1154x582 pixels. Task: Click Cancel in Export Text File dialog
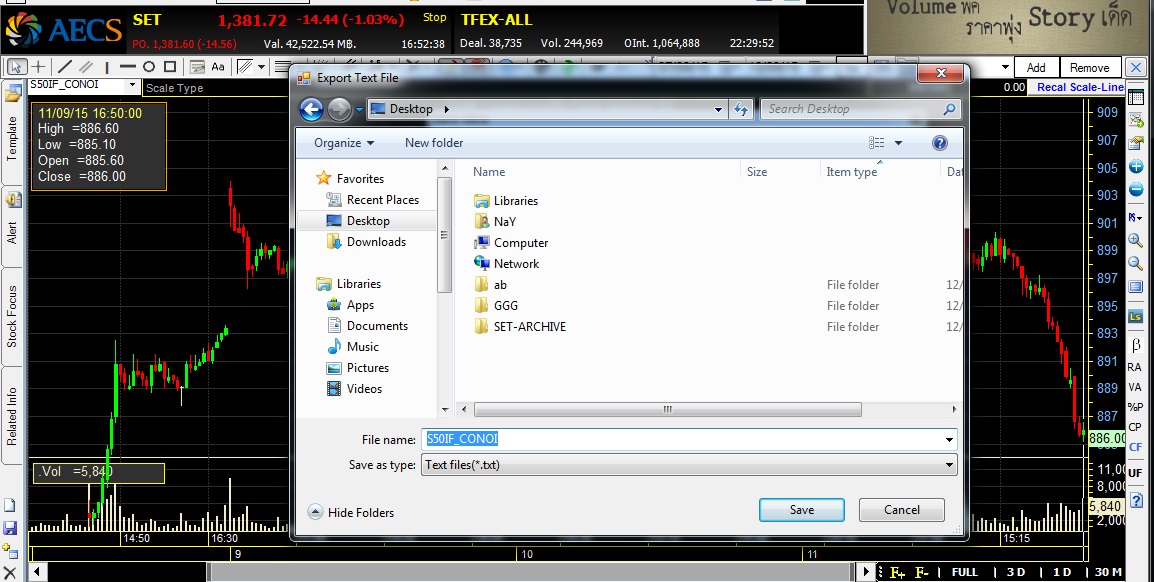tap(902, 510)
